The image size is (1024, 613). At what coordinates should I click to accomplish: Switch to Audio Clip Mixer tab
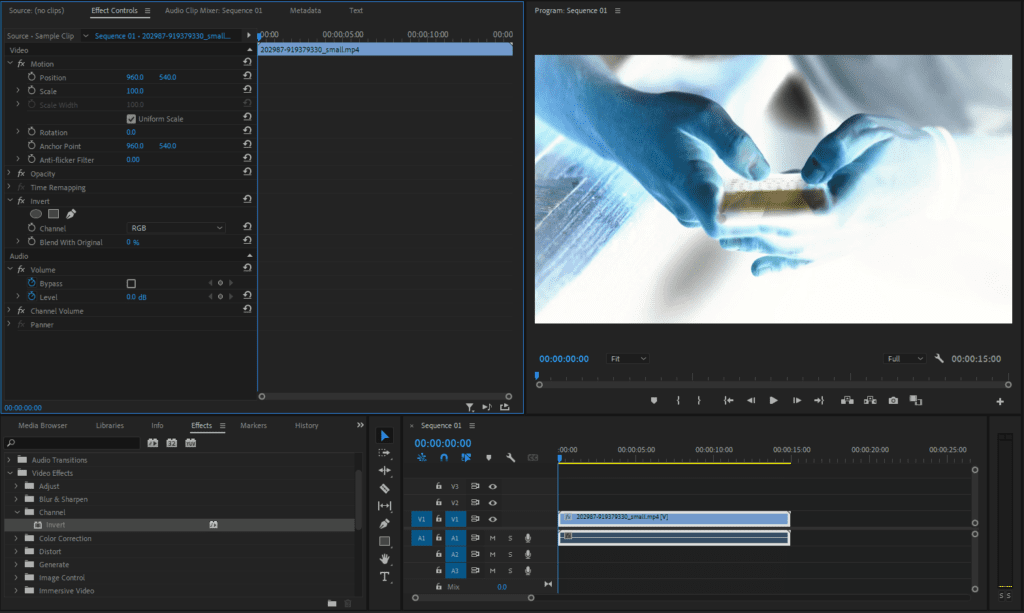click(214, 10)
